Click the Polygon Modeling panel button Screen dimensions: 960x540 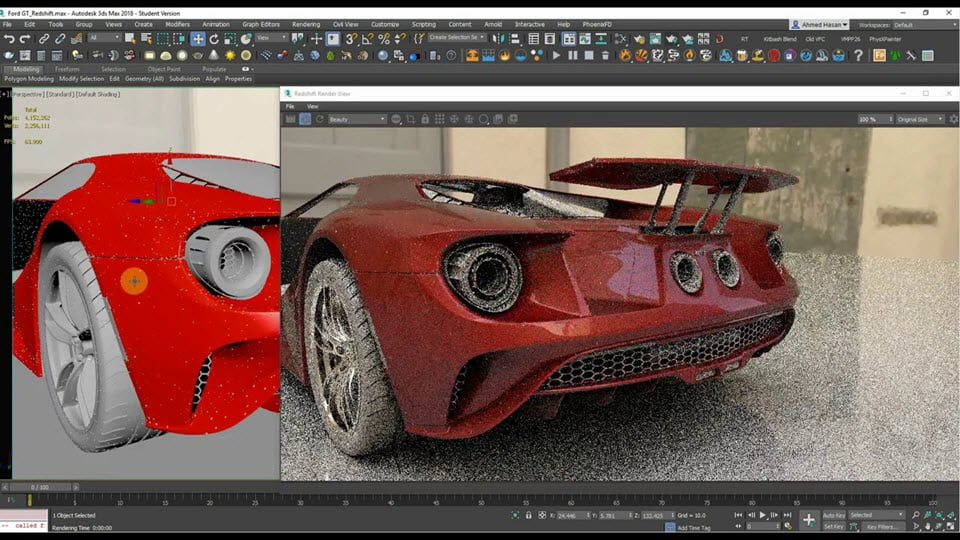(29, 79)
